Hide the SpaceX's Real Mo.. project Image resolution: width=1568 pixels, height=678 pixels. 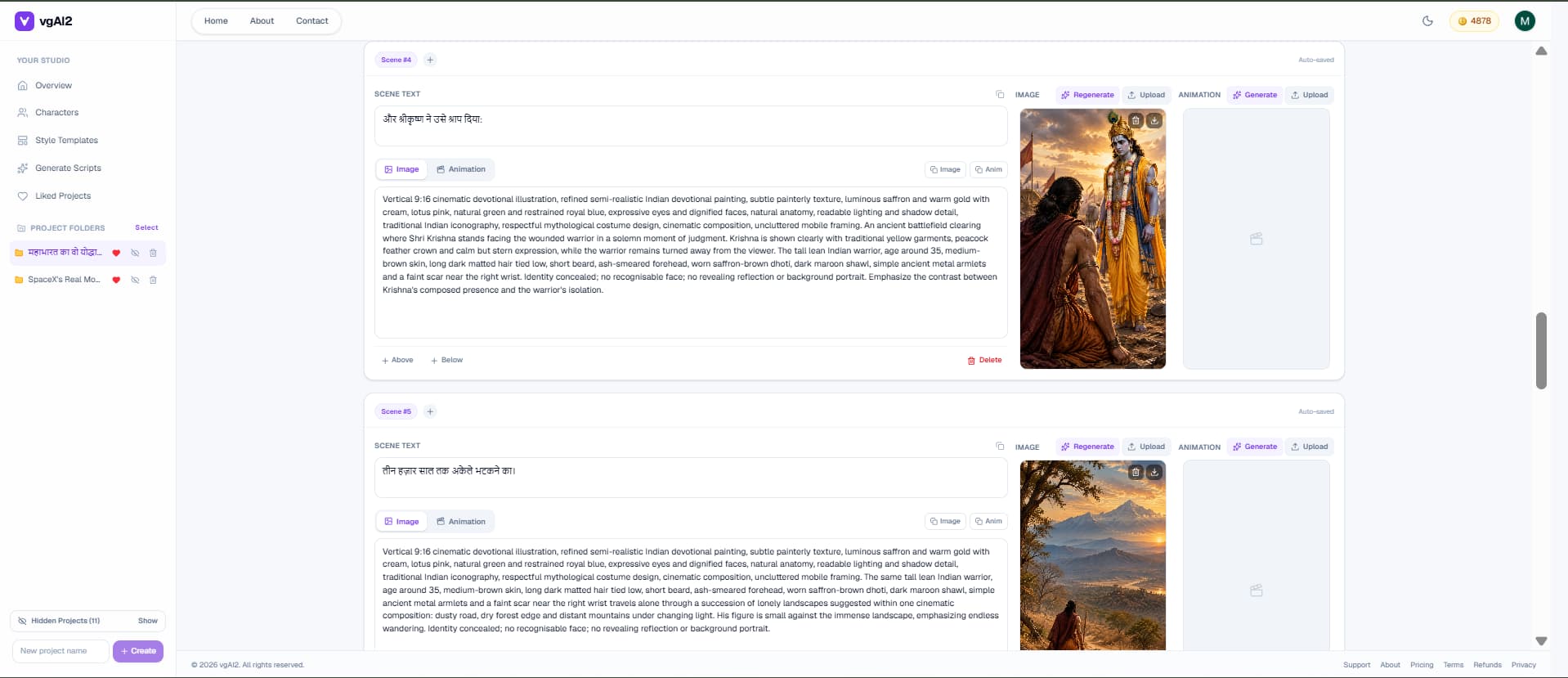(135, 280)
